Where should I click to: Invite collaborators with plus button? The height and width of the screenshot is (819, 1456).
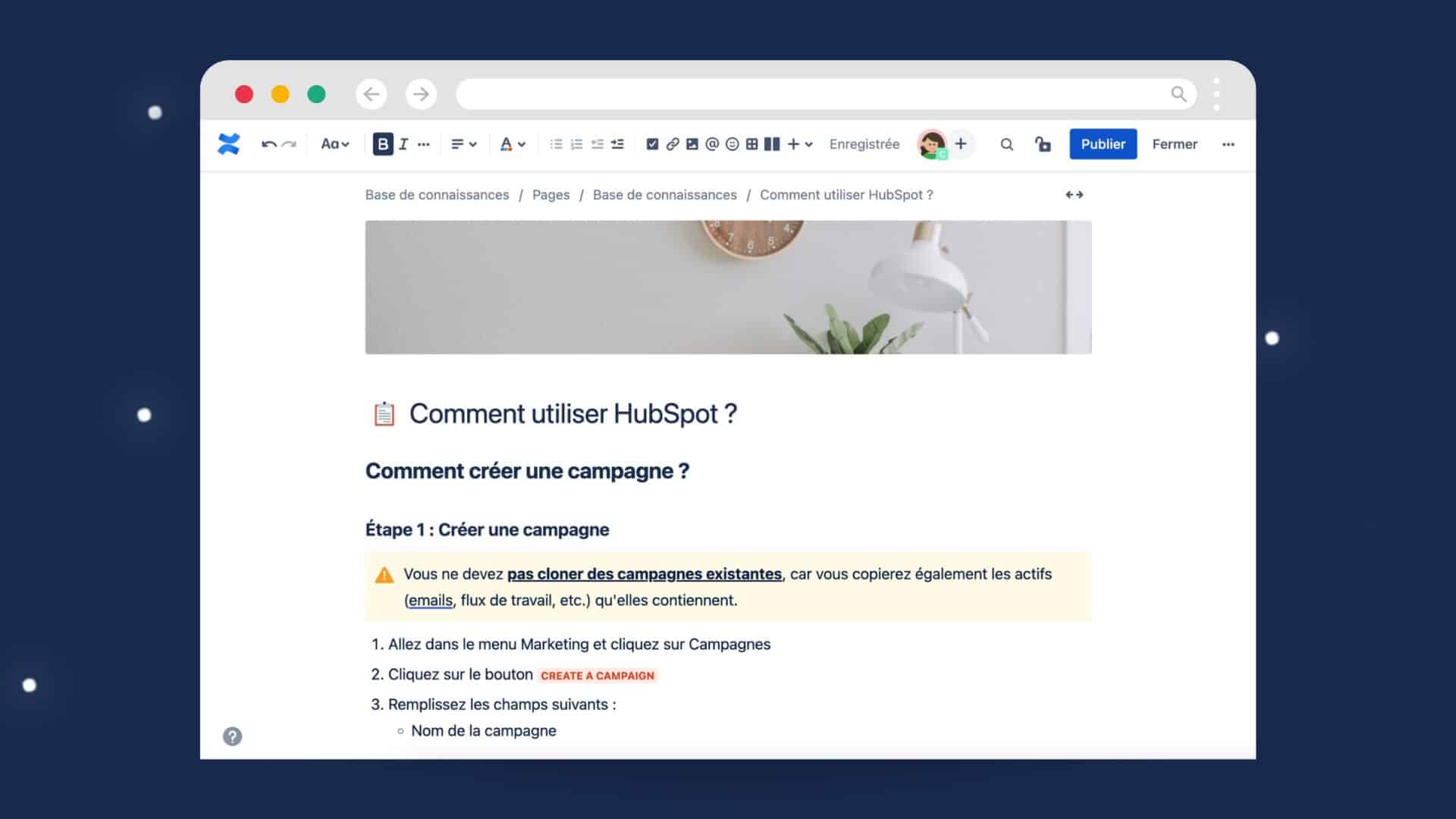coord(961,144)
